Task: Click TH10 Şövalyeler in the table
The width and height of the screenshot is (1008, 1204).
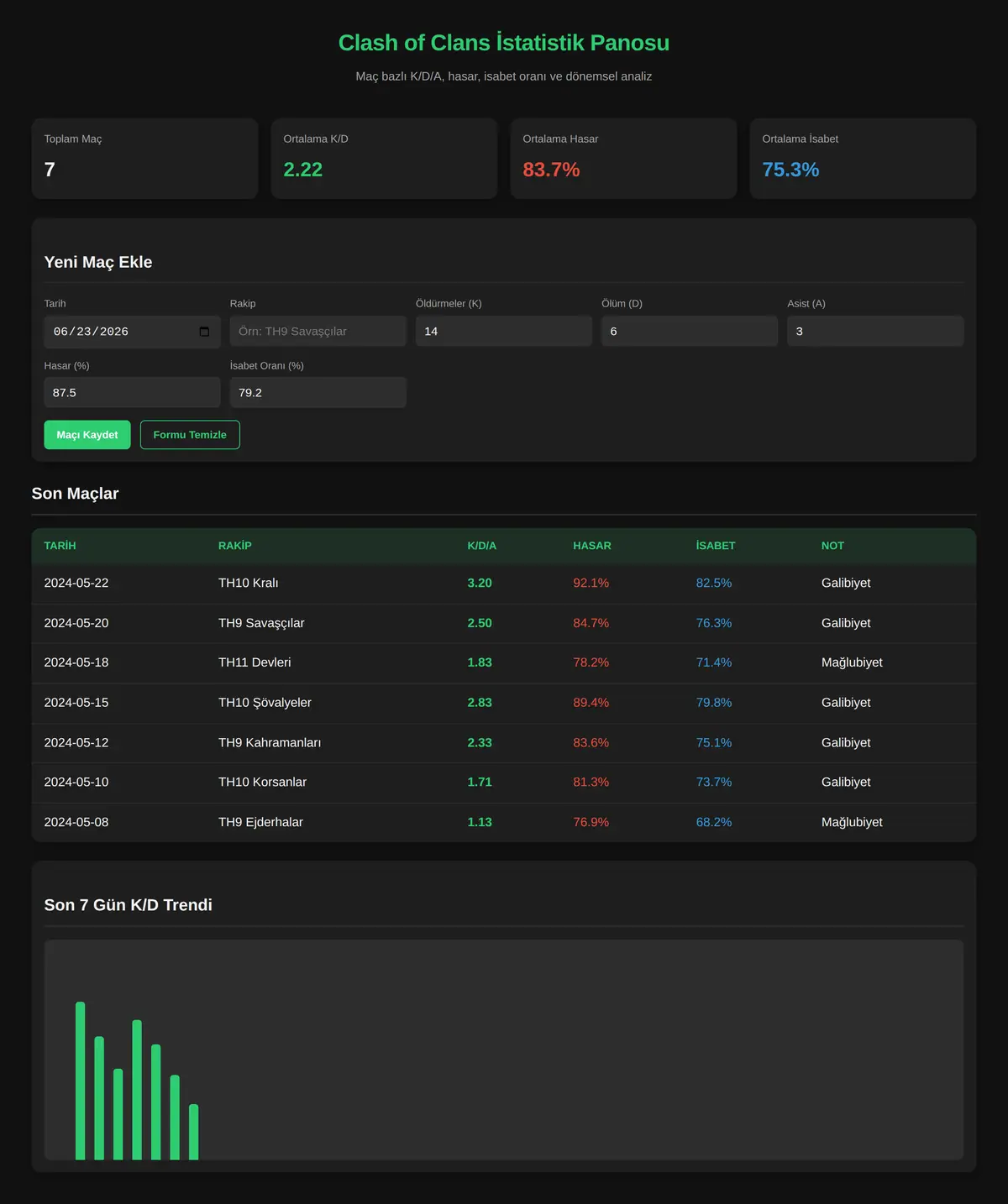Action: (x=265, y=703)
